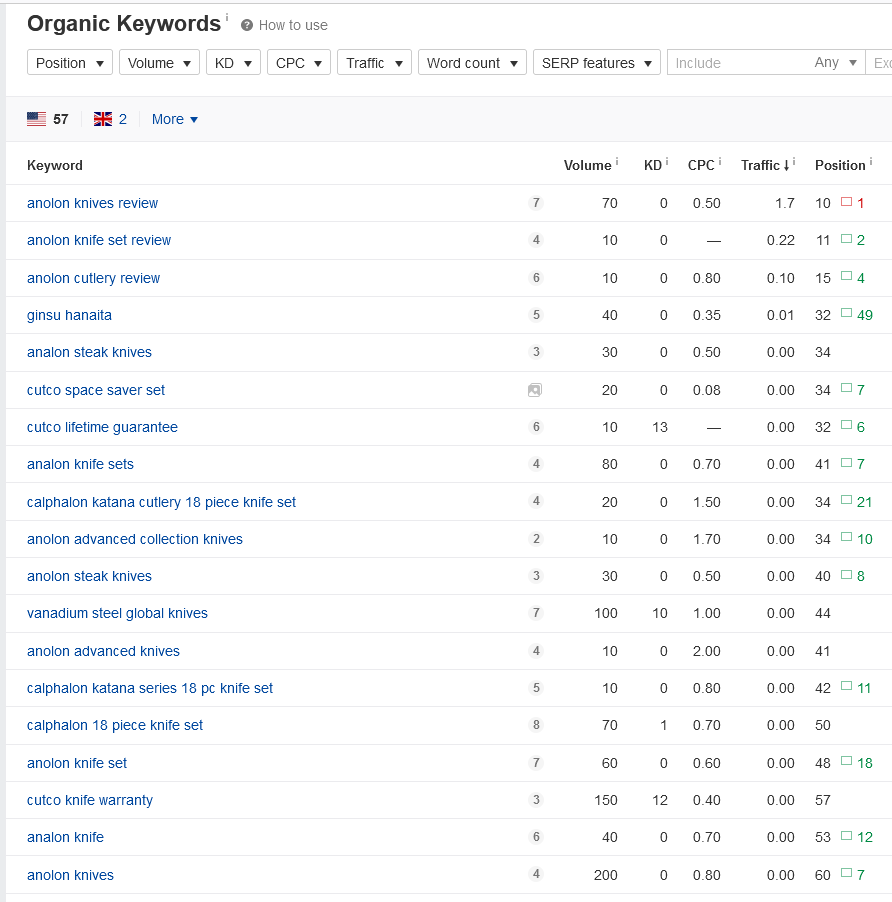Click Volume column info icon
This screenshot has height=902, width=892.
click(617, 162)
